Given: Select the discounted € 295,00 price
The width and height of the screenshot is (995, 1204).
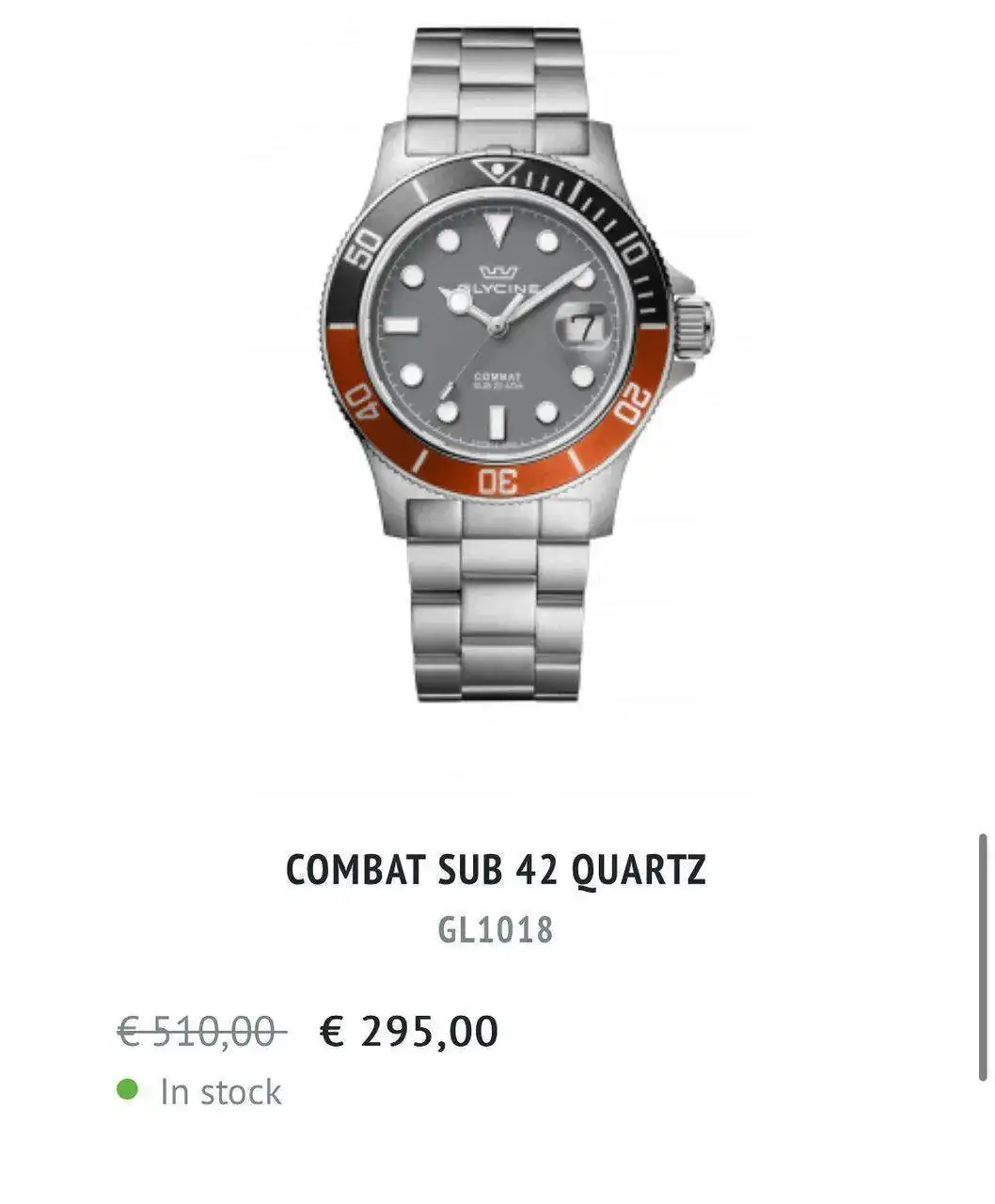Looking at the screenshot, I should click(x=409, y=1031).
